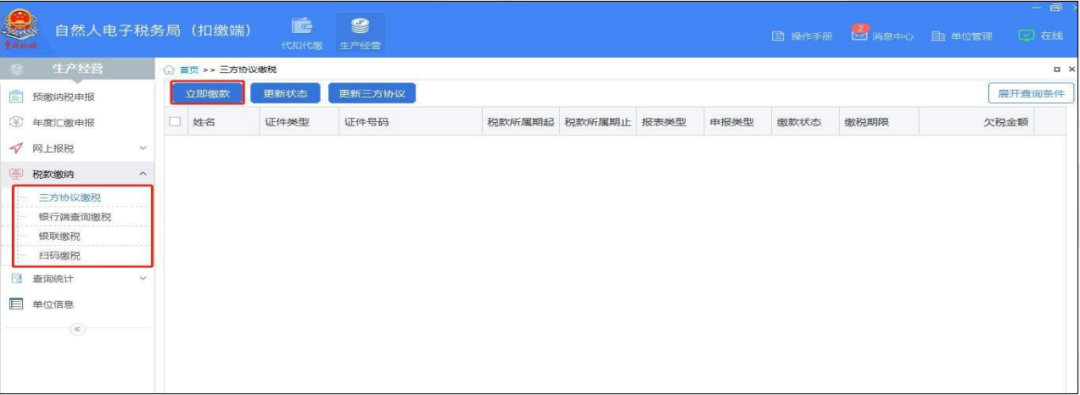Open 消息中心 with unread badge
Image resolution: width=1080 pixels, height=395 pixels.
882,34
